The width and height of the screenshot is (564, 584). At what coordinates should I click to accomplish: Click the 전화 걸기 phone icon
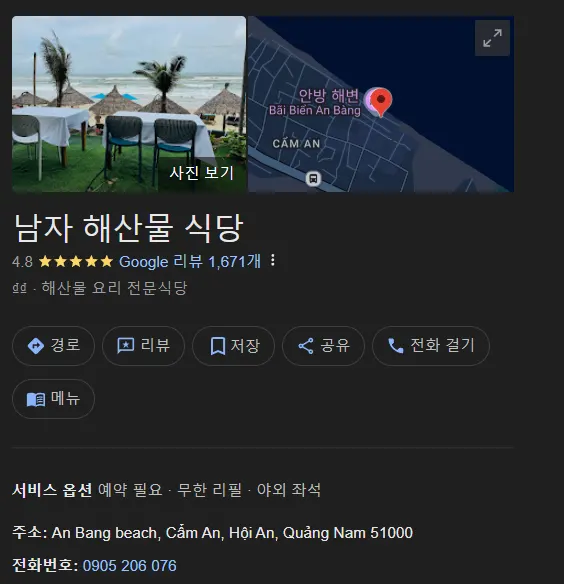pos(396,346)
